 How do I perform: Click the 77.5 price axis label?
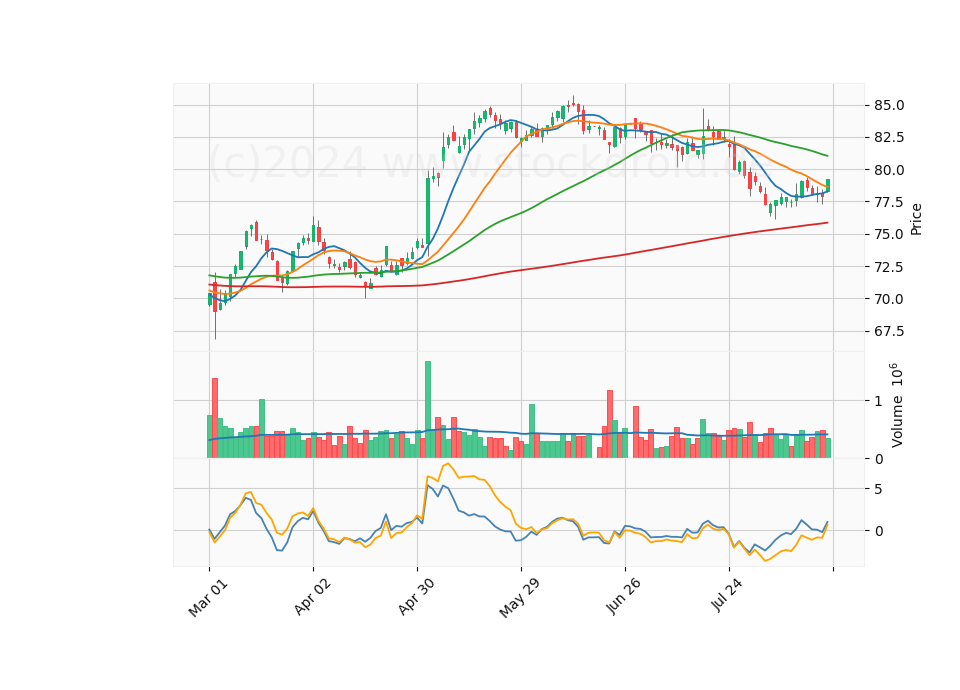[889, 202]
